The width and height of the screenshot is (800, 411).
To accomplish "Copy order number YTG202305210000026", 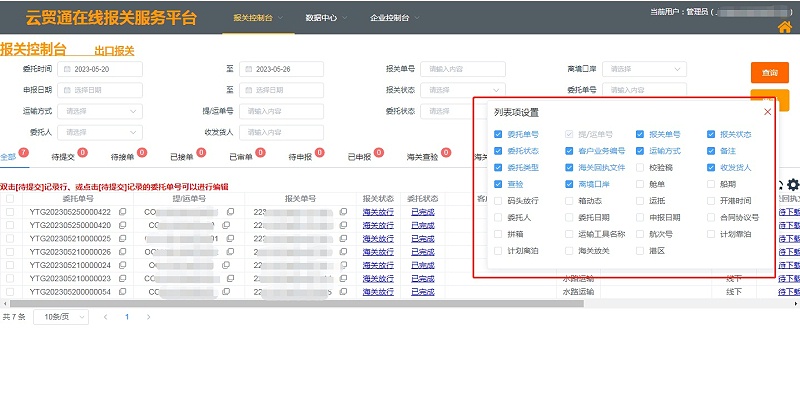I will 122,251.
